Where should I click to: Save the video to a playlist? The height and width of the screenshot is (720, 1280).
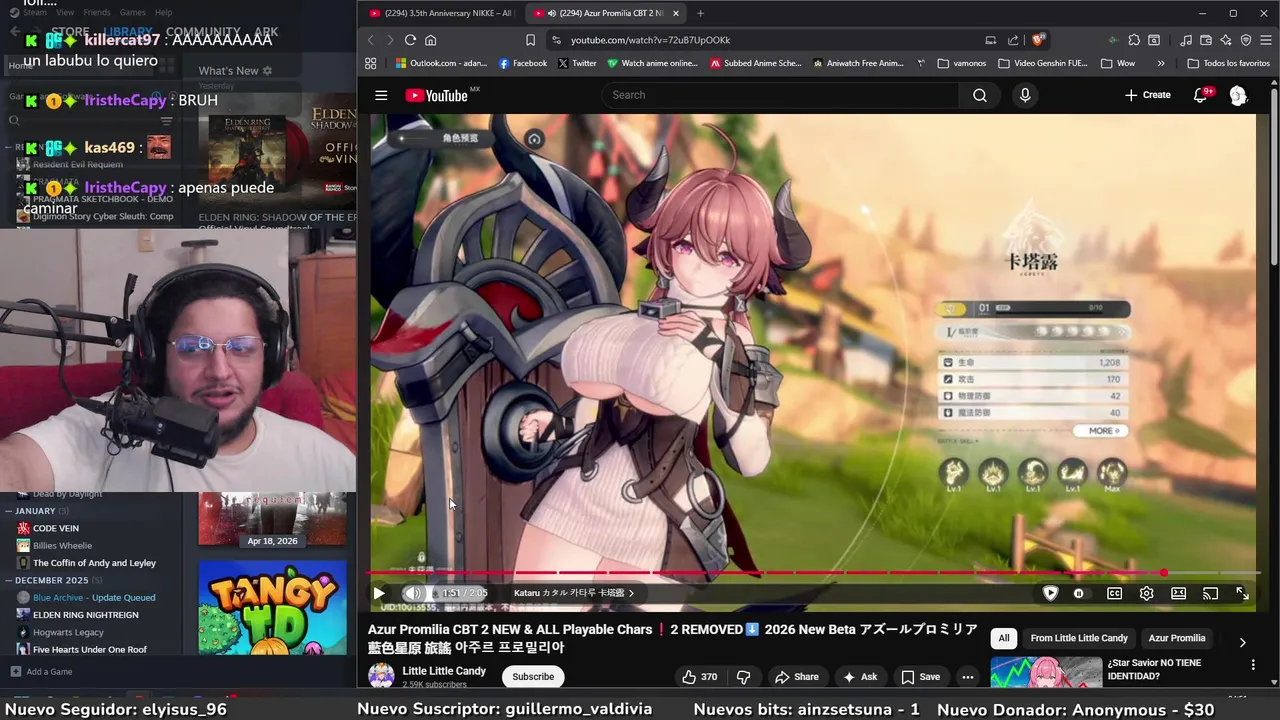click(920, 677)
